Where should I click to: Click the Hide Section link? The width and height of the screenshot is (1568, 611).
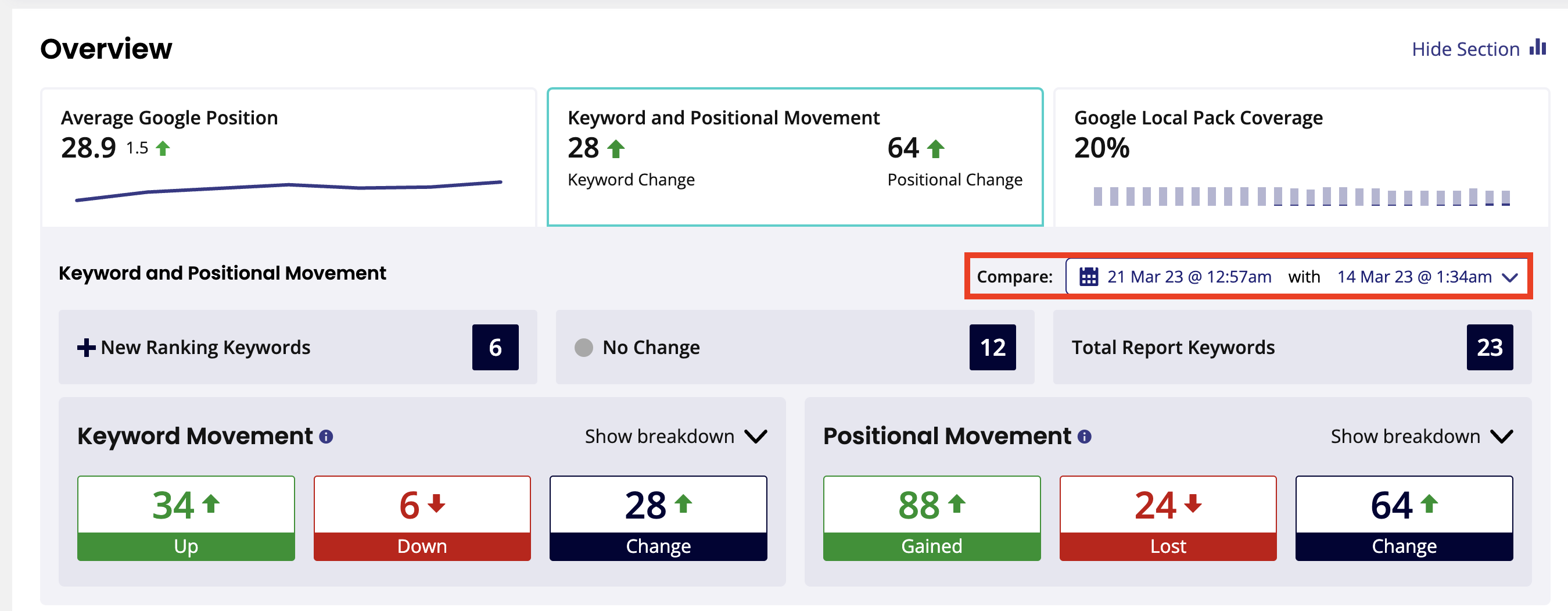pyautogui.click(x=1466, y=49)
